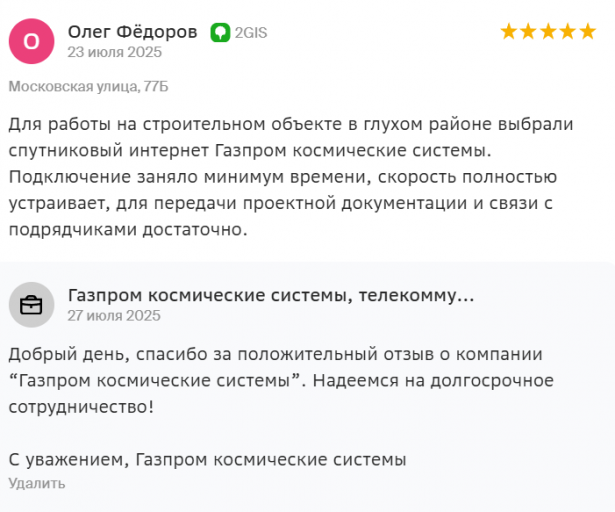Click the 2GIS source label text
Screen dimensions: 615x512
coord(251,33)
